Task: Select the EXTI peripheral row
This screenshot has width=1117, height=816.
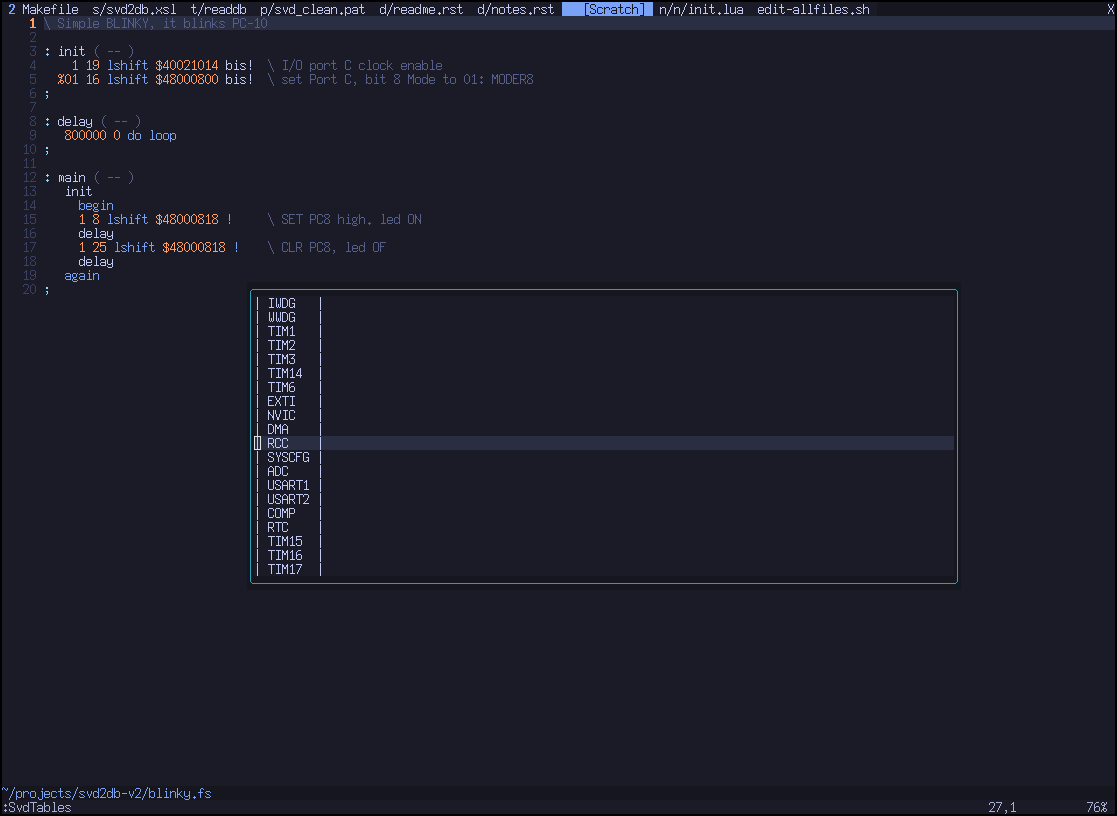Action: [x=281, y=401]
